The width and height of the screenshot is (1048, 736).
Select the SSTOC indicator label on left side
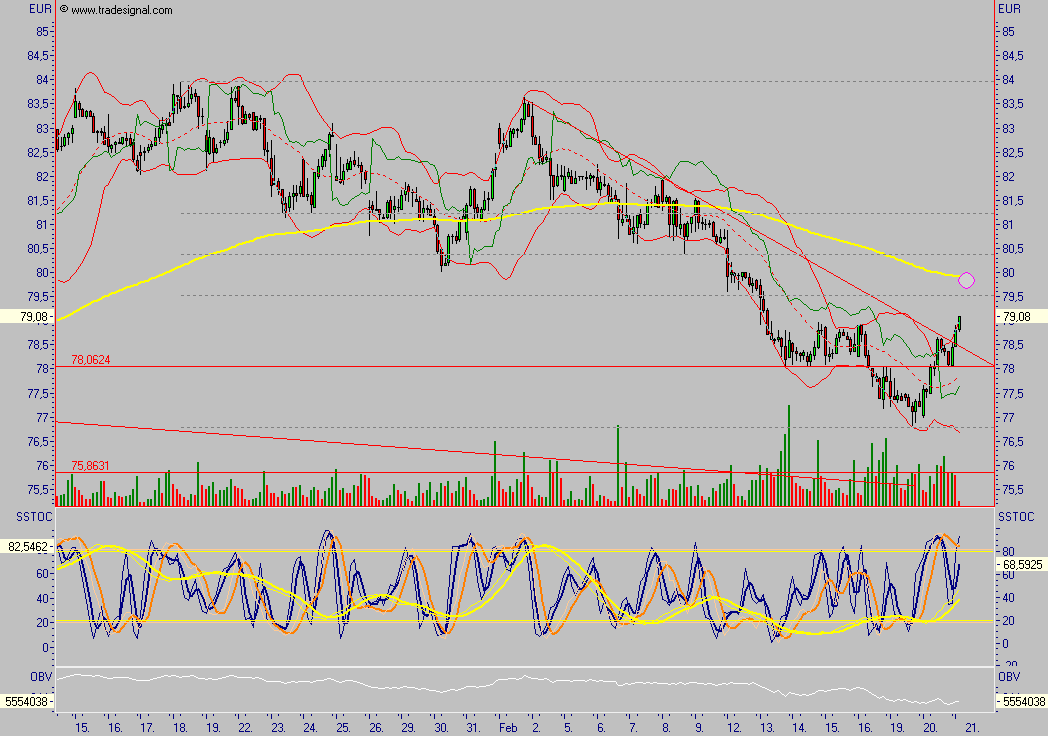click(34, 516)
